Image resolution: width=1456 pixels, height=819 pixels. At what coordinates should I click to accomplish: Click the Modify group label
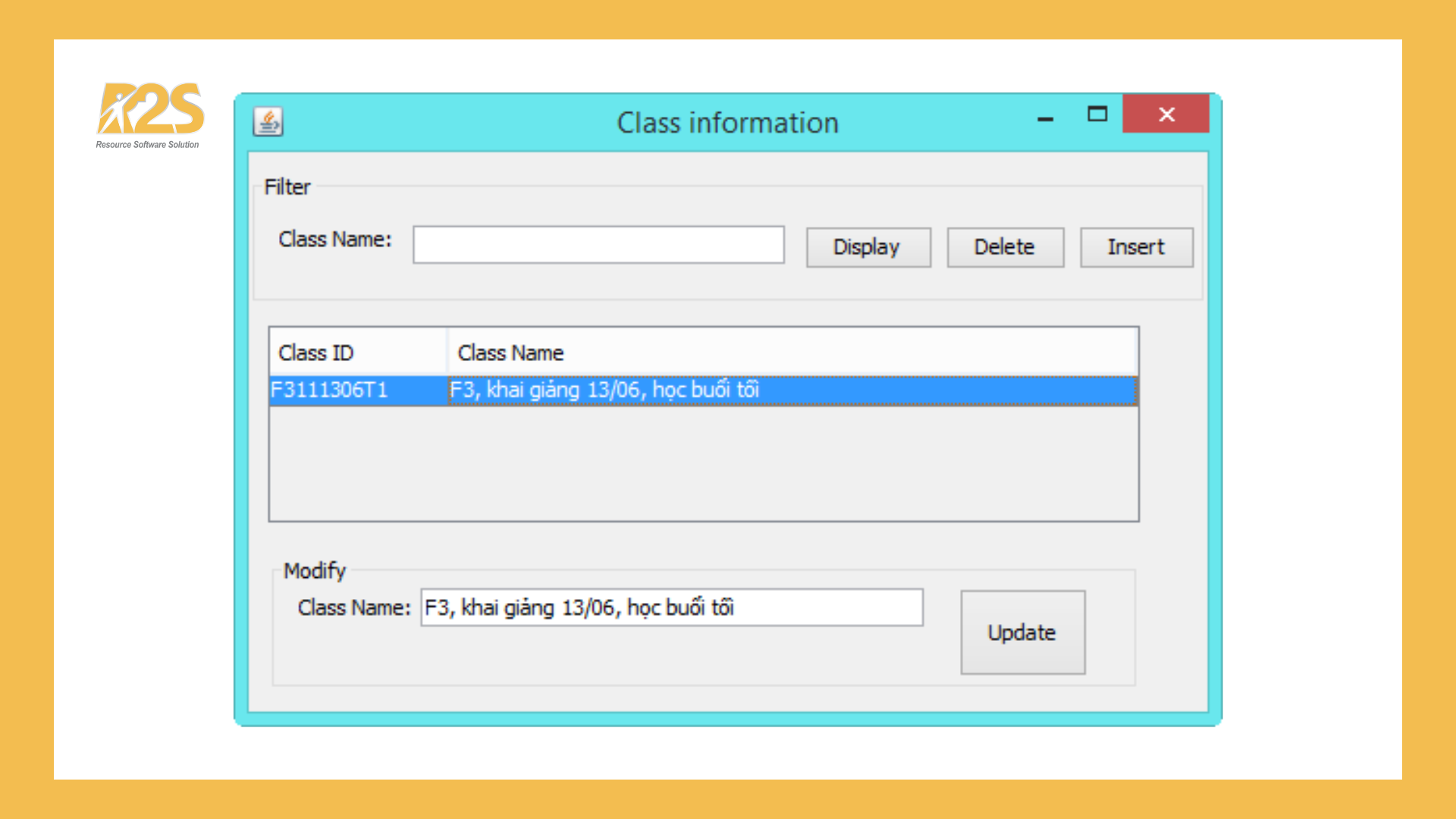[x=314, y=570]
